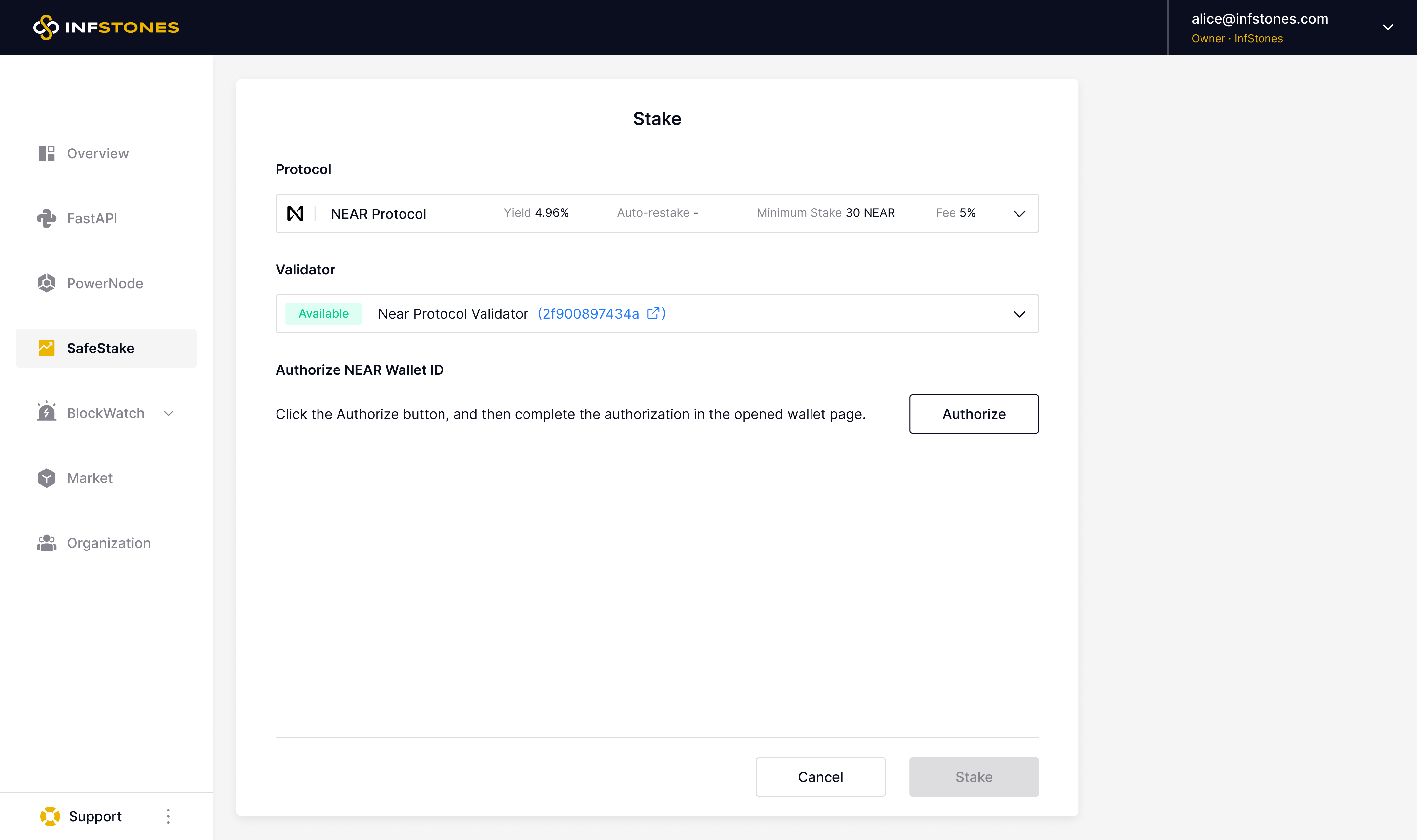Click the Support lifebuoy icon
Screen dimensions: 1417x840
click(50, 816)
